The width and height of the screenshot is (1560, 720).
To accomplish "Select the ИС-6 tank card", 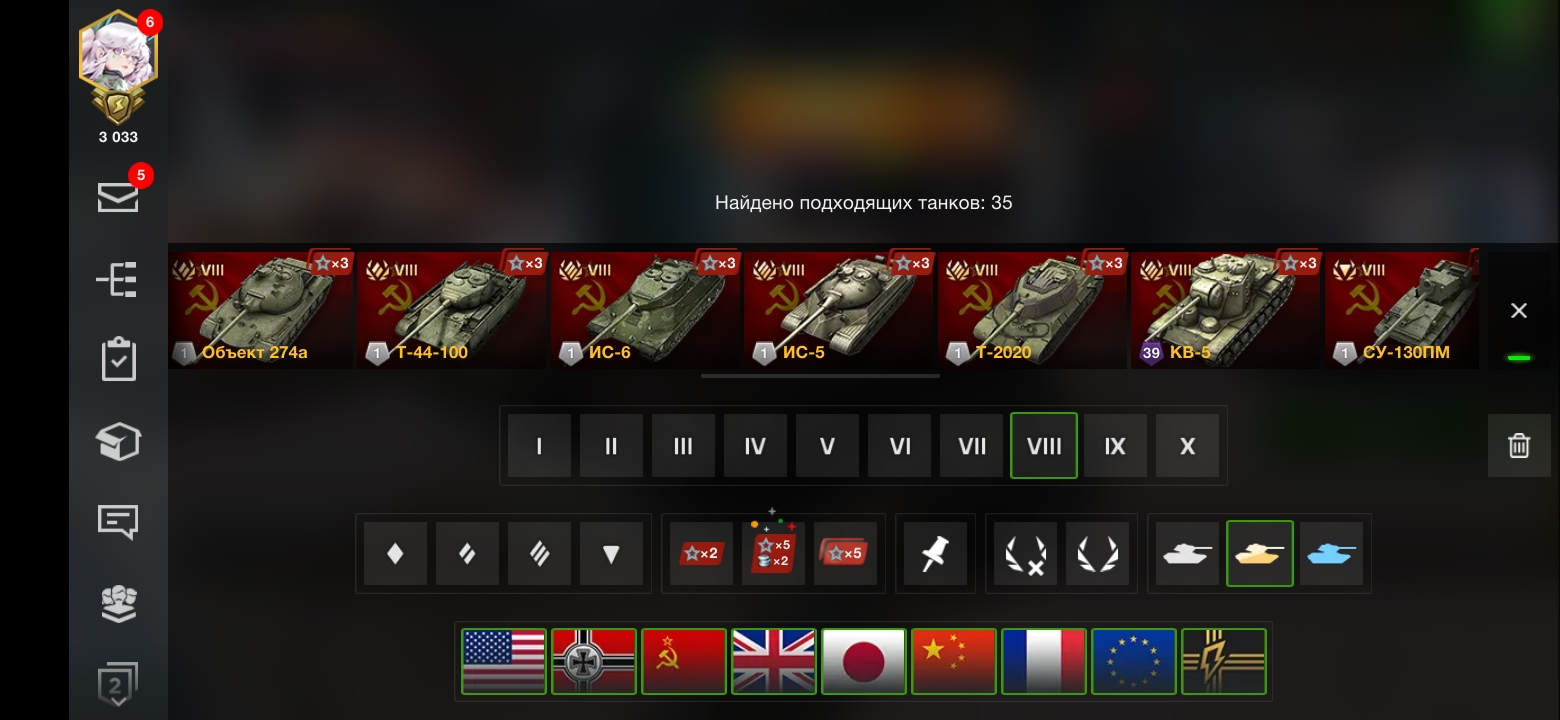I will tap(646, 309).
